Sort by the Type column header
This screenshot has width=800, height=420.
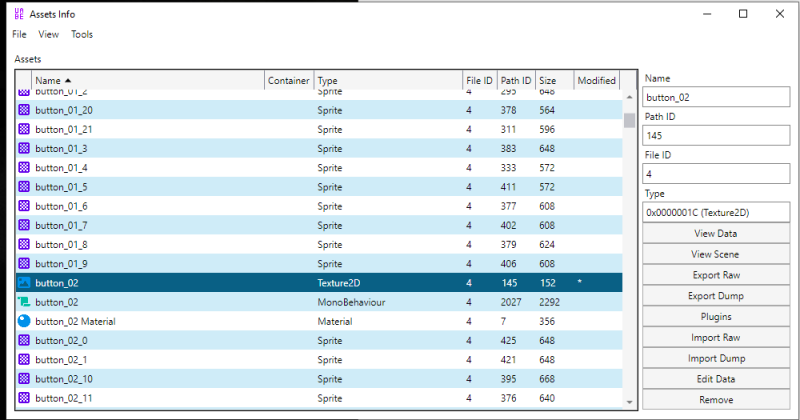388,80
